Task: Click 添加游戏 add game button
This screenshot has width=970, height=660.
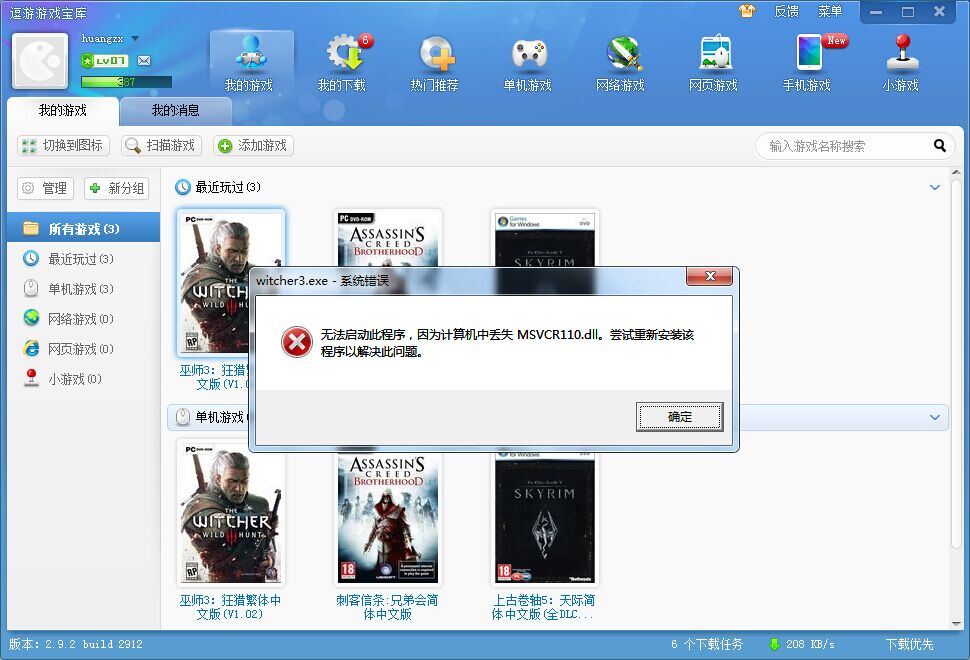Action: [x=253, y=145]
